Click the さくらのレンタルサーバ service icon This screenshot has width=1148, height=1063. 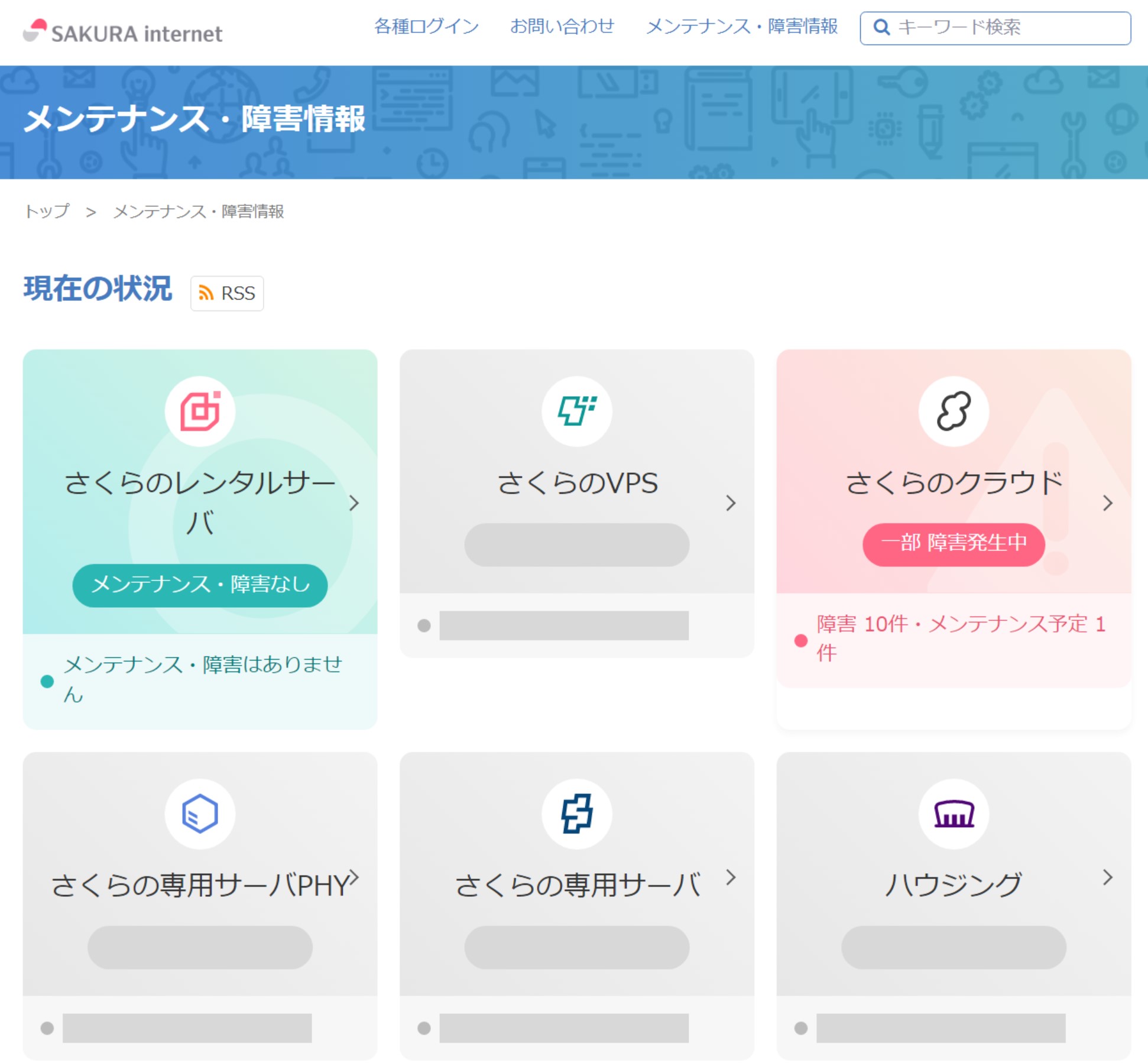[x=200, y=411]
